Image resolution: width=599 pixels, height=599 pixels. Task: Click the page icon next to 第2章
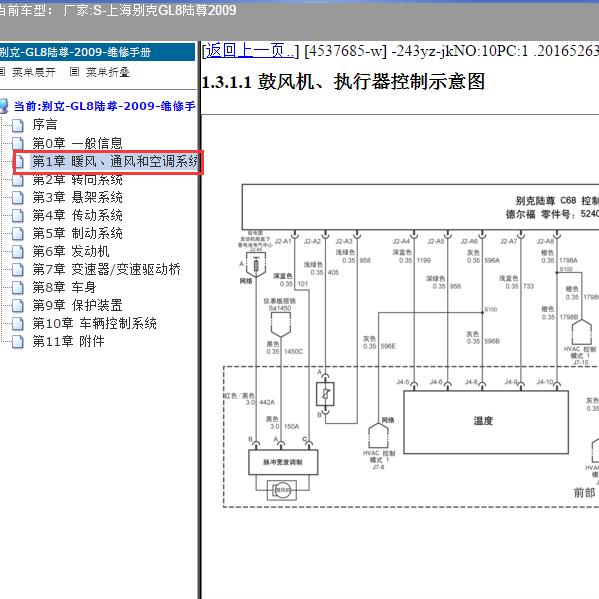pyautogui.click(x=18, y=180)
